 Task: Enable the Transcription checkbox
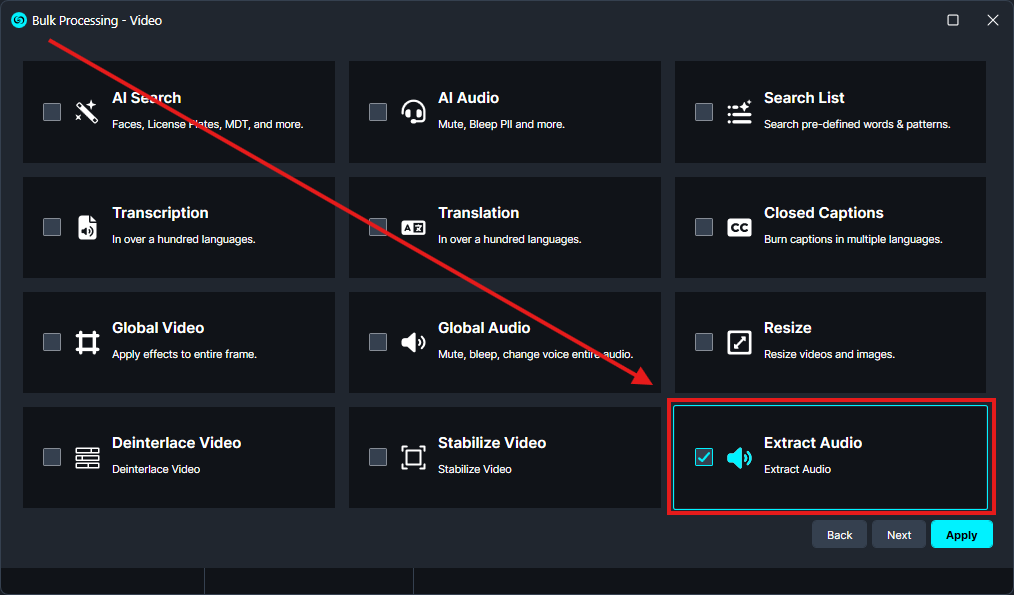(x=52, y=227)
